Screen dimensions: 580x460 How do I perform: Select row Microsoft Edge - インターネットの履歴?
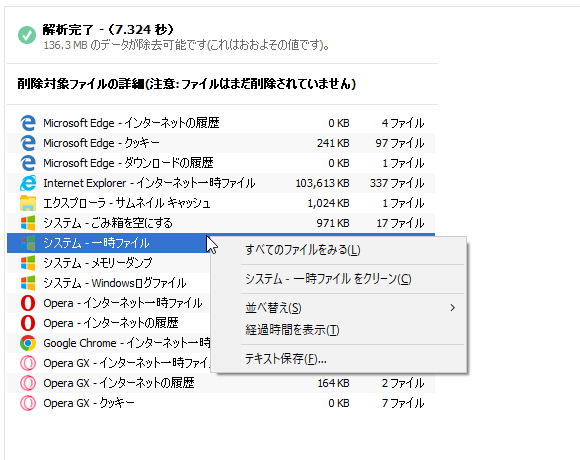pos(221,123)
